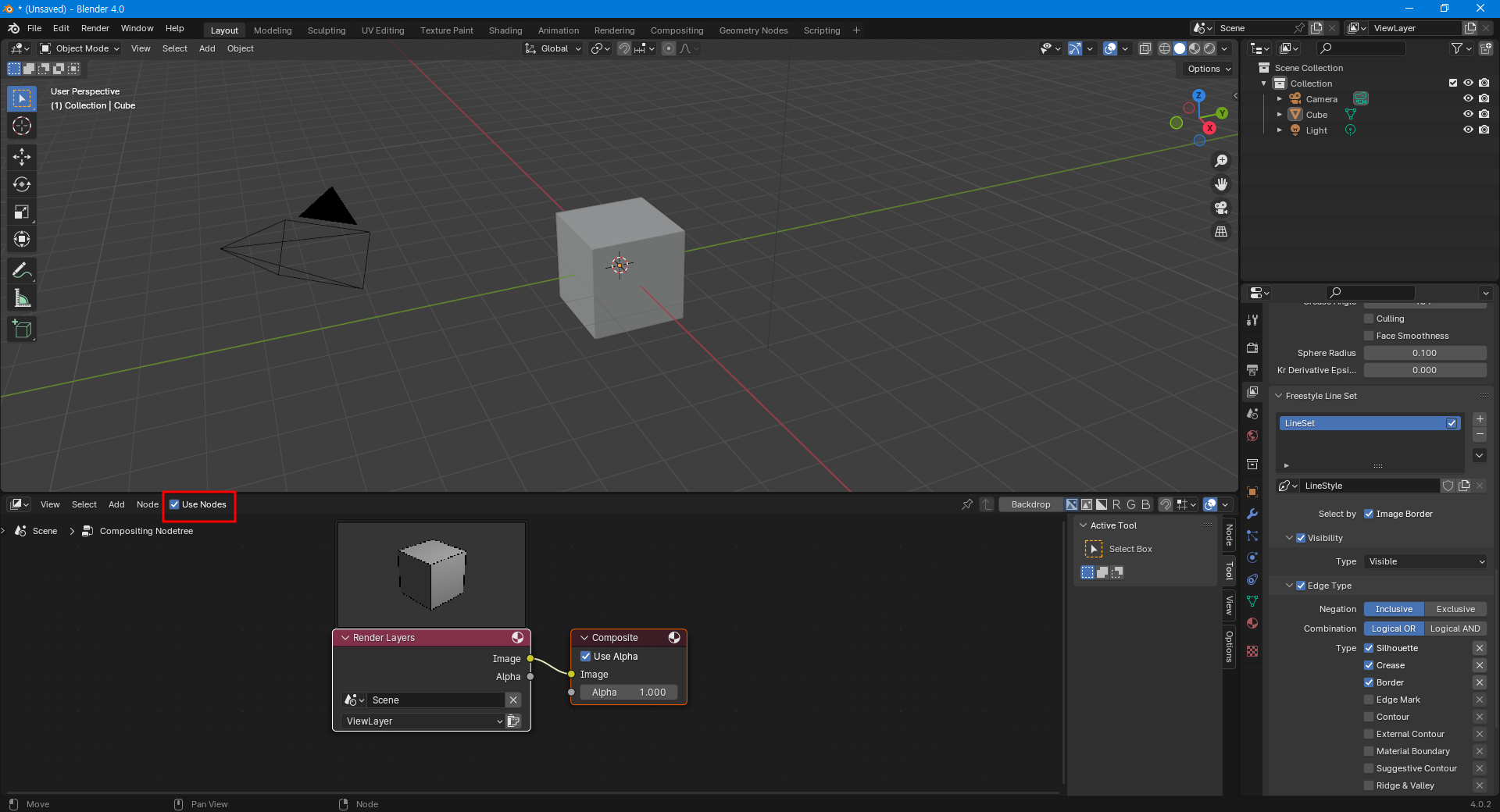
Task: Collapse the Edge Type panel
Action: [1289, 586]
